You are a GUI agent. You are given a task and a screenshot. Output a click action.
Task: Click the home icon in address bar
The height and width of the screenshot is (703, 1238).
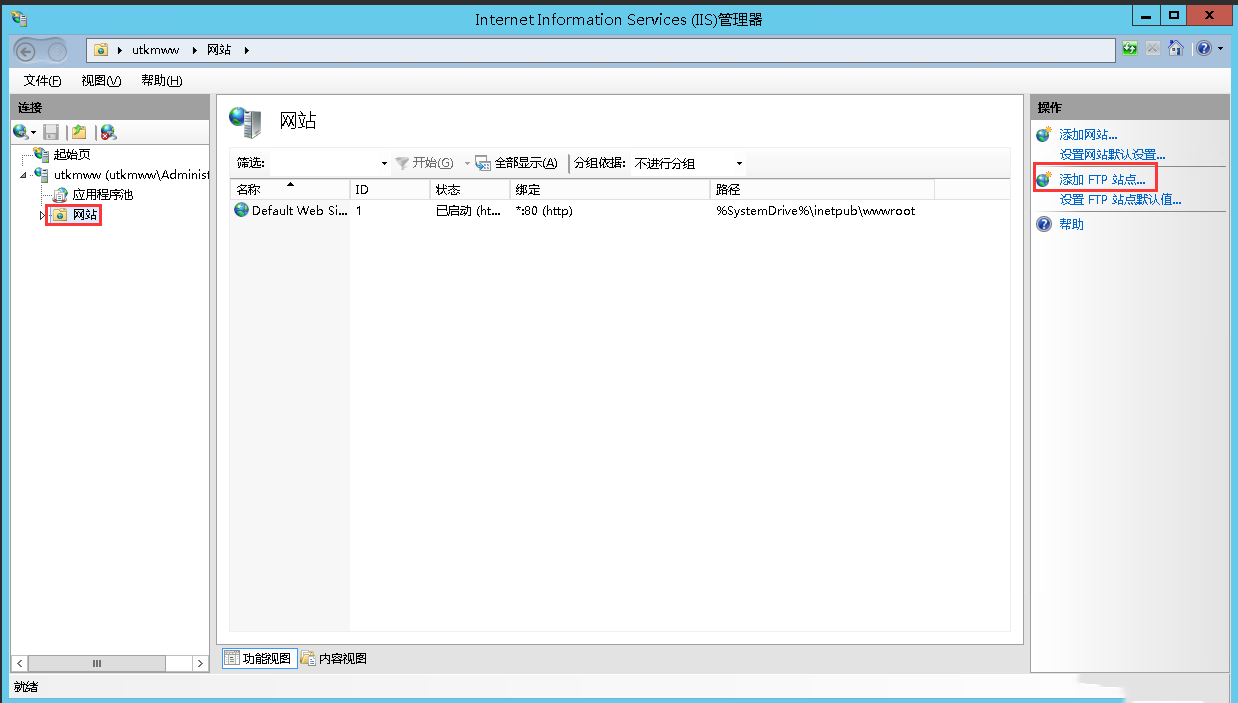[x=1176, y=48]
